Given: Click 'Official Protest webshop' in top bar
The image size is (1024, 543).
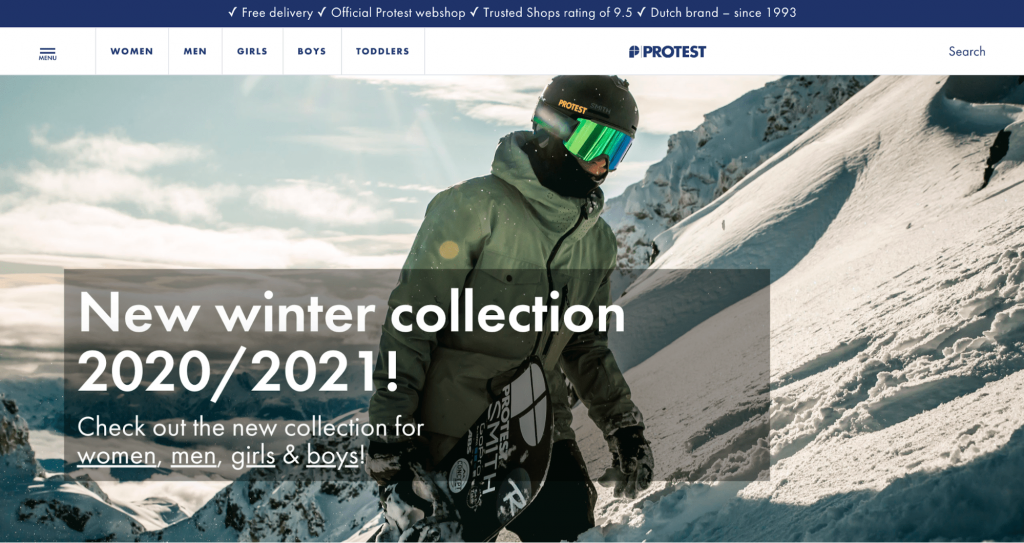Looking at the screenshot, I should click(x=391, y=12).
